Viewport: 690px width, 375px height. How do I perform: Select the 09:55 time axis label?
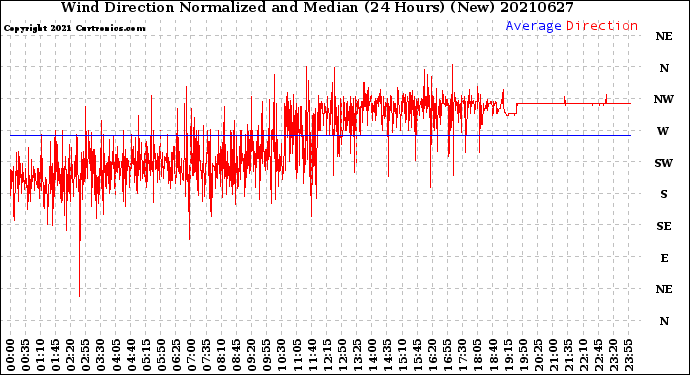click(267, 355)
